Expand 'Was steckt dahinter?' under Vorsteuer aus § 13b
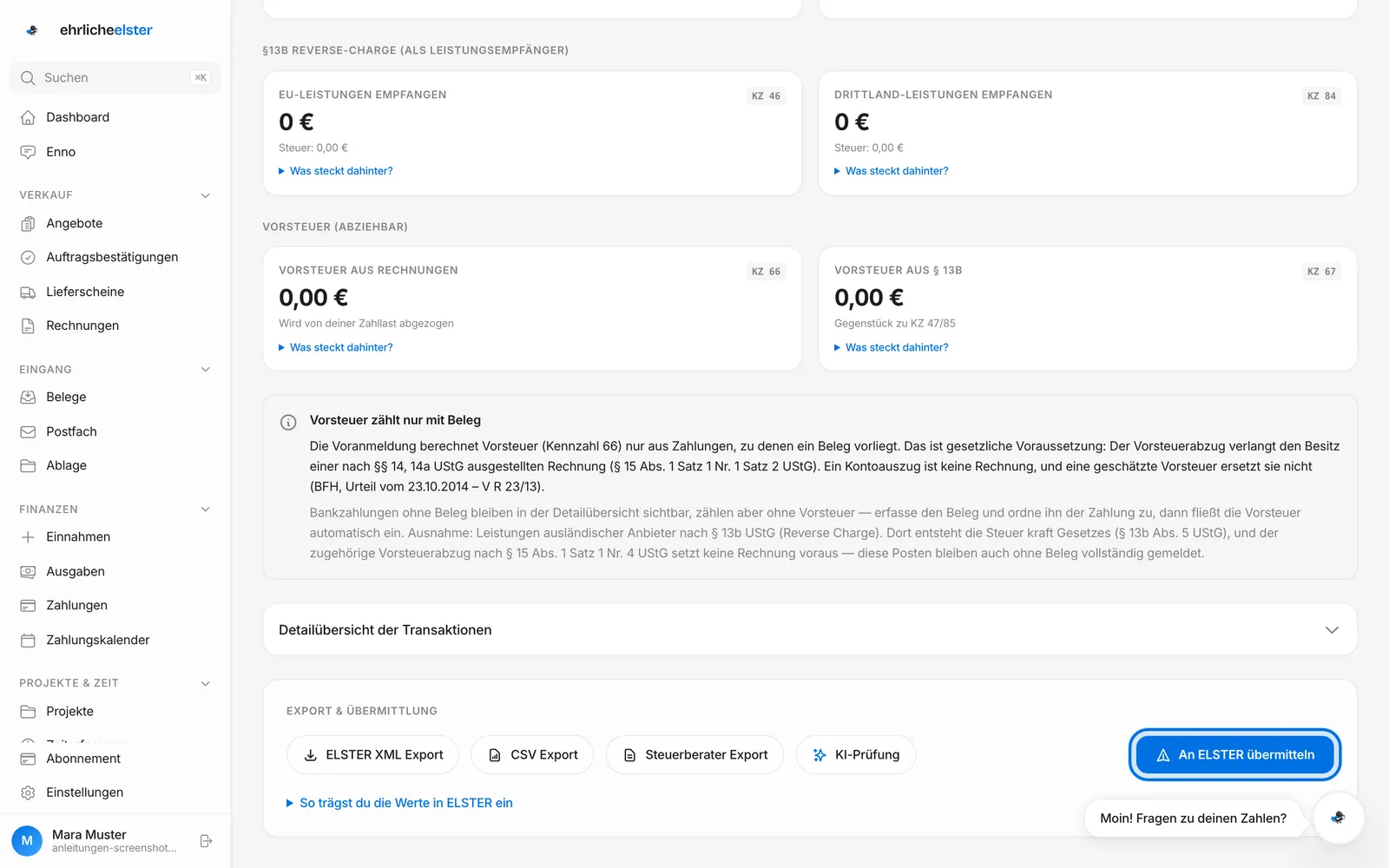Image resolution: width=1389 pixels, height=868 pixels. coord(892,347)
